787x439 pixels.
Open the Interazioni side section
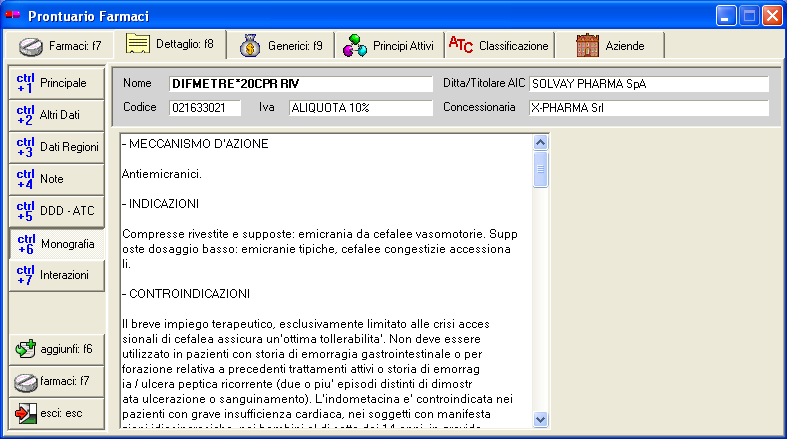pyautogui.click(x=56, y=275)
